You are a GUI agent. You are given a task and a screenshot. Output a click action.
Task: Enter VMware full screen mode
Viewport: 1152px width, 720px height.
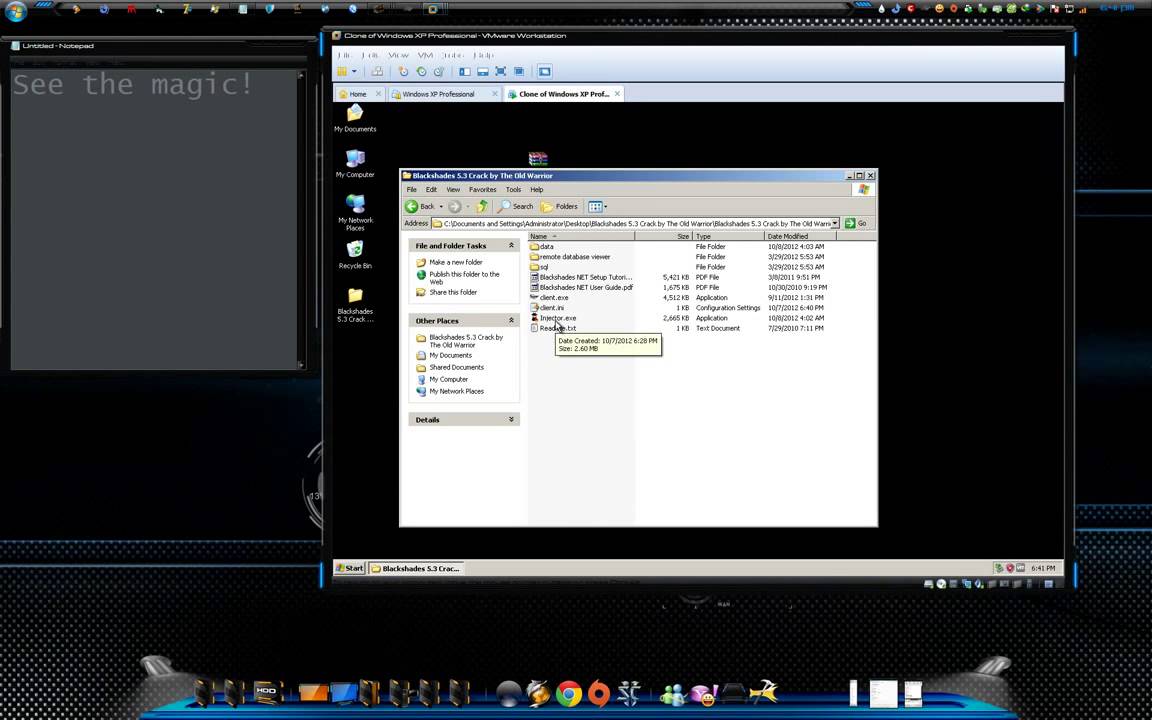(x=500, y=71)
